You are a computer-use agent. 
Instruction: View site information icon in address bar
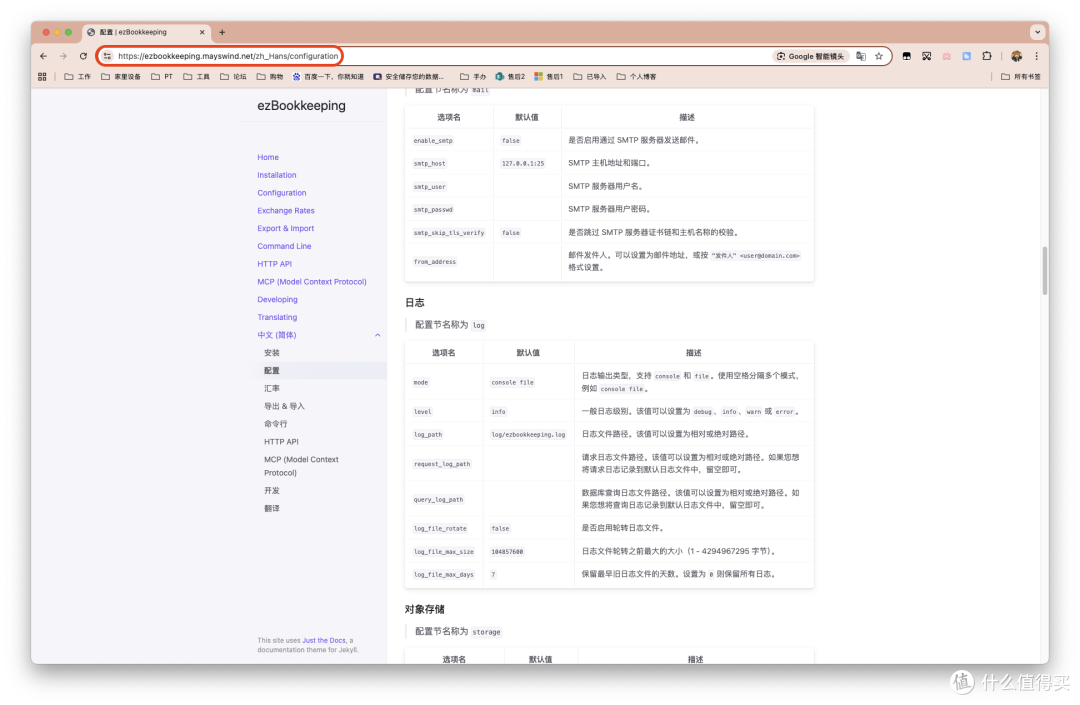click(107, 56)
